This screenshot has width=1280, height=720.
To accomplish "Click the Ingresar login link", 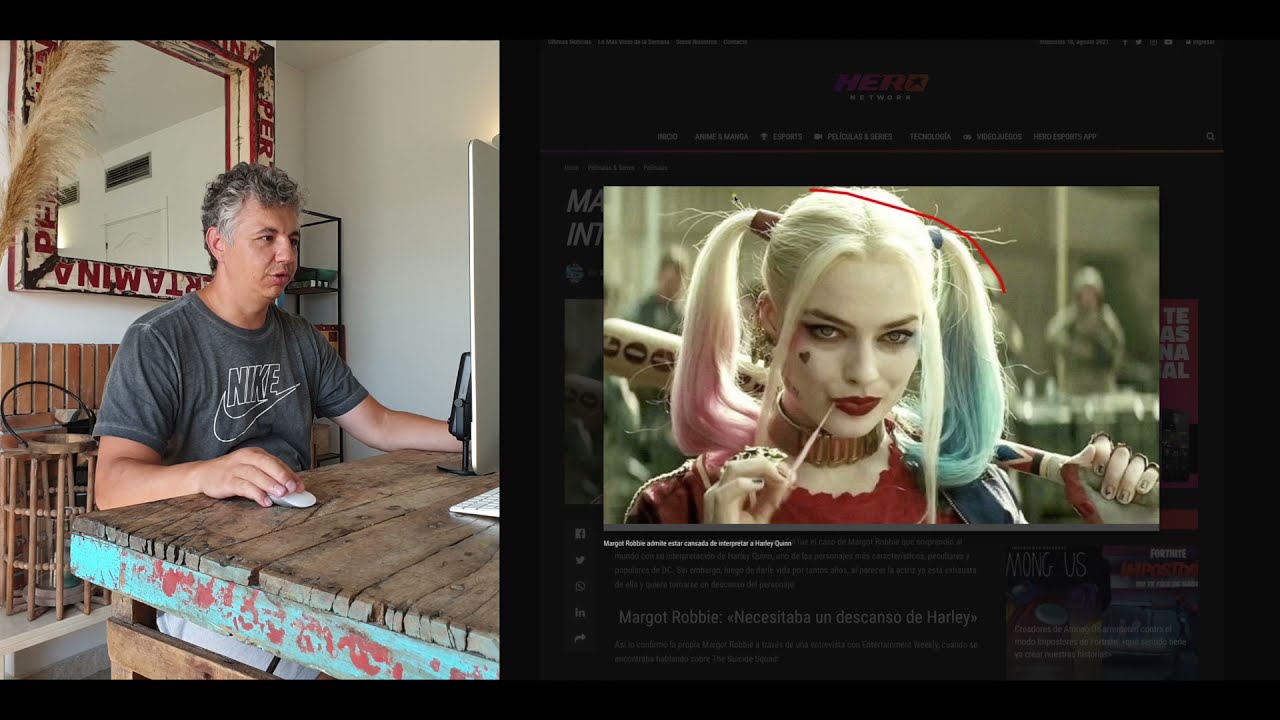I will pos(1200,42).
